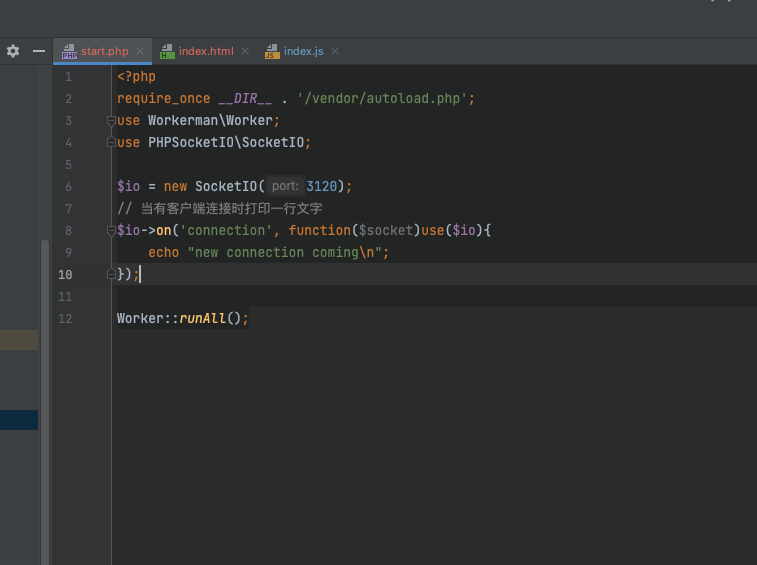Click the $socket parameter

386,230
